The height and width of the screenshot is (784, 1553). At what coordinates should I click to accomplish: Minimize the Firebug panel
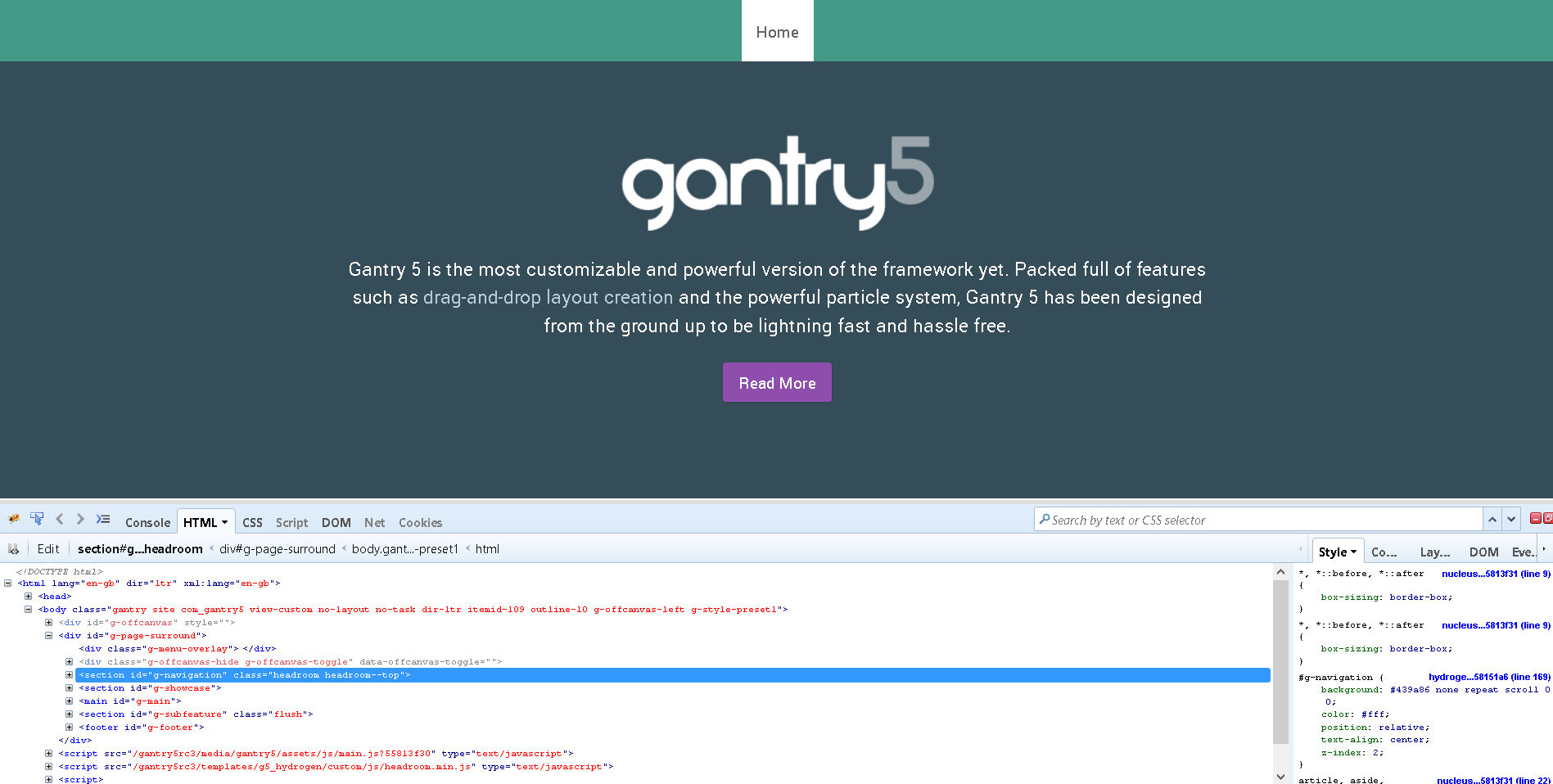click(x=1536, y=518)
